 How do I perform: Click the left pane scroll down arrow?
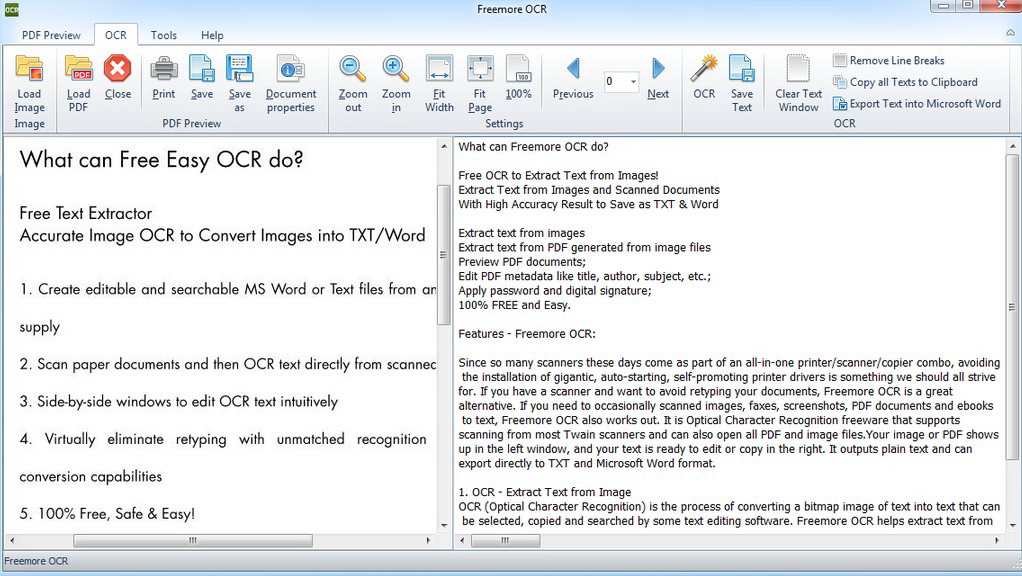[444, 525]
